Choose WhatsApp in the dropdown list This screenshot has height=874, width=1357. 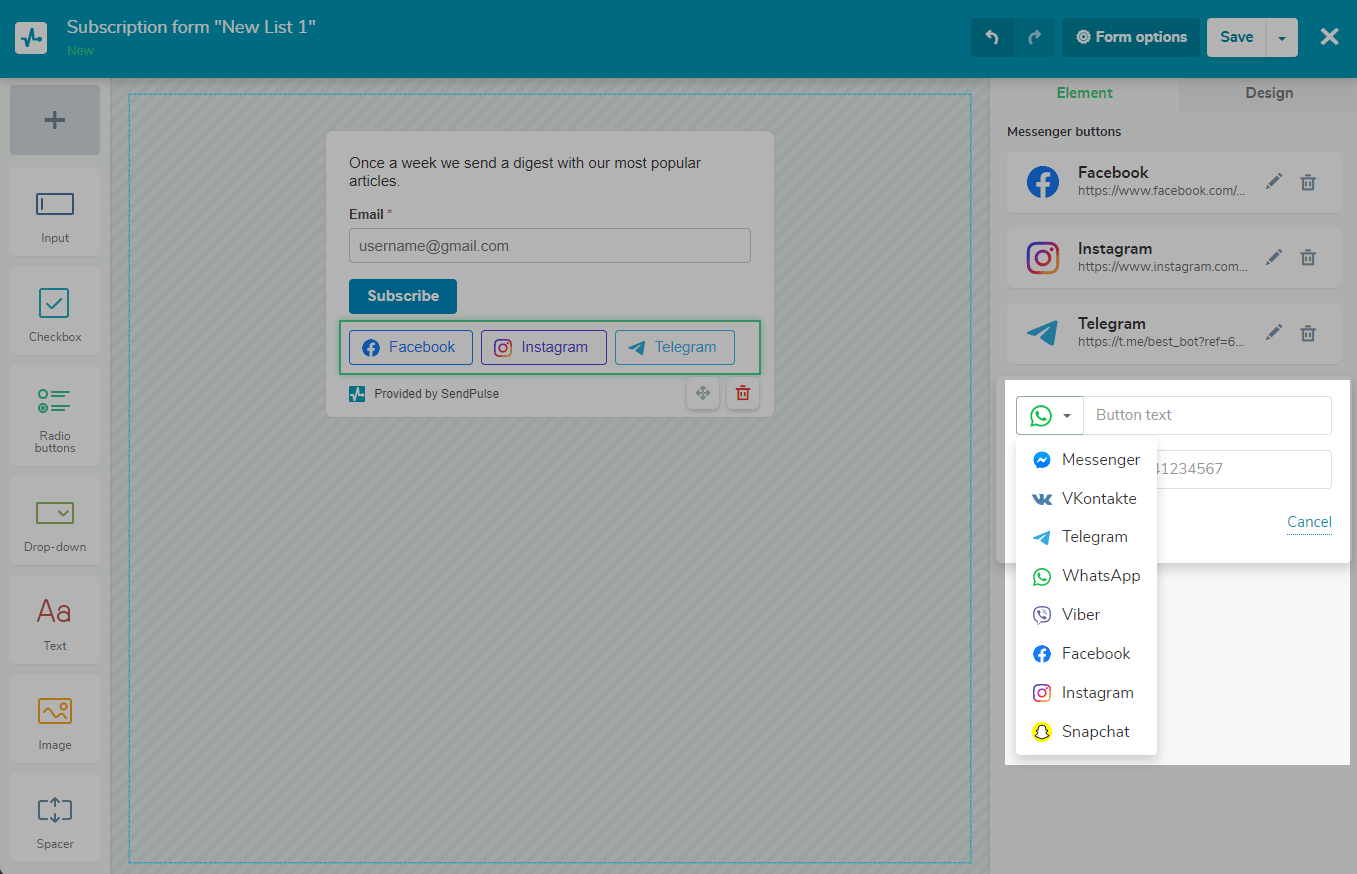pyautogui.click(x=1086, y=576)
